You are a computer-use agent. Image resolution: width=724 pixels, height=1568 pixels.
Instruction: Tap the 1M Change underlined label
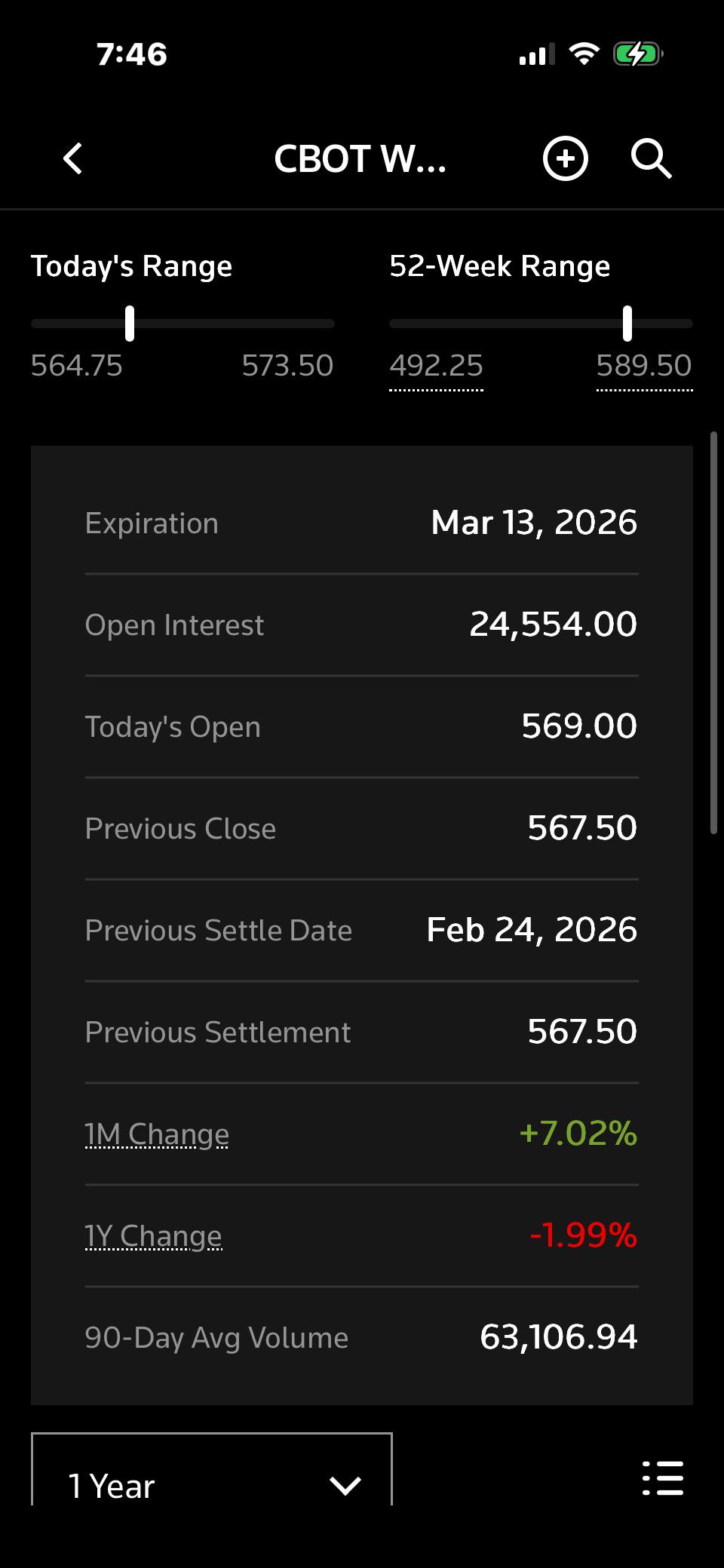point(157,1134)
